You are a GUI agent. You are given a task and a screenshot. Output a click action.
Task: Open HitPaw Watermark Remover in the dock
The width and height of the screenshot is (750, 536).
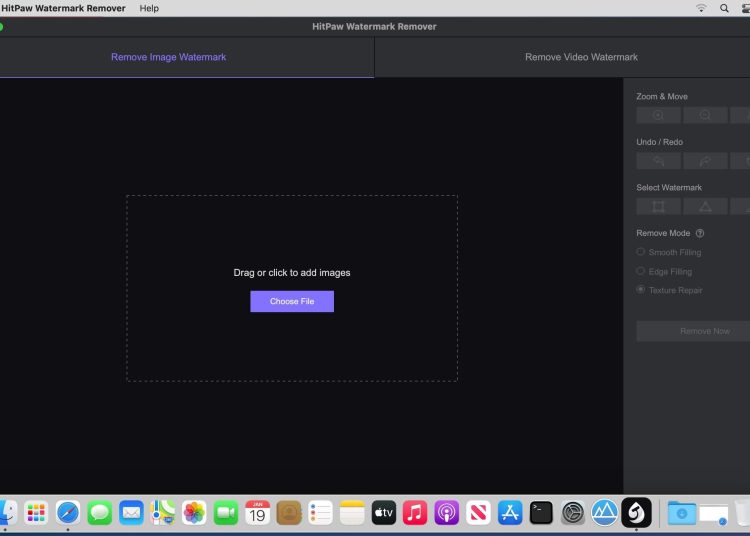pyautogui.click(x=636, y=513)
